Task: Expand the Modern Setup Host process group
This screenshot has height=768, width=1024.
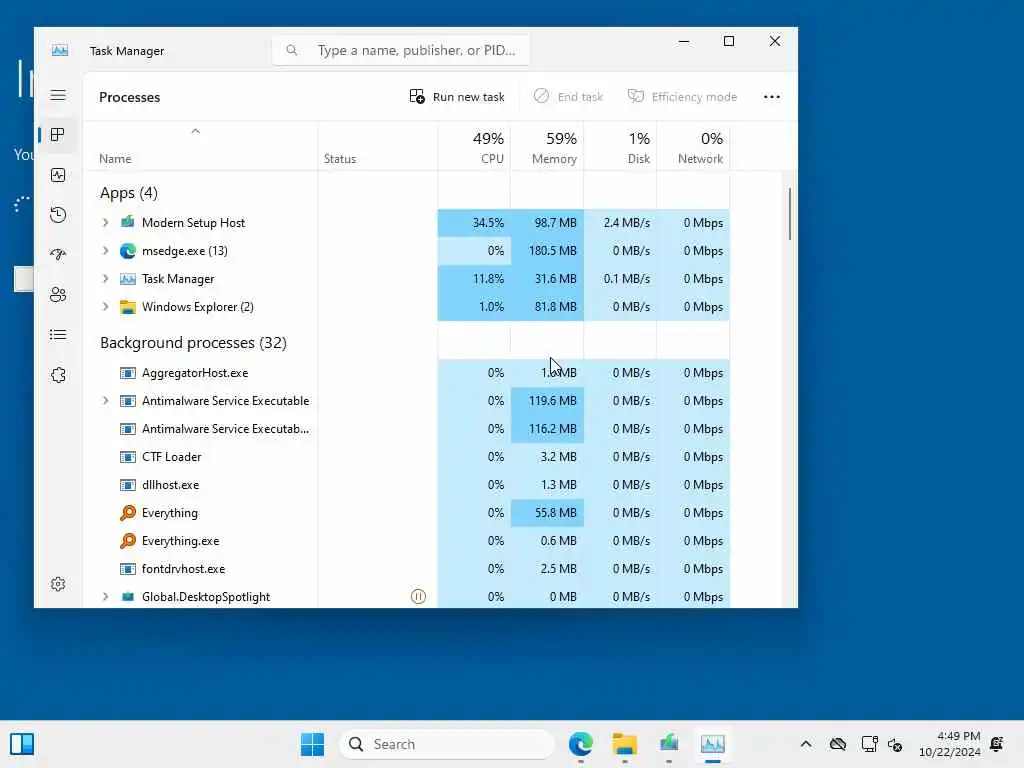Action: click(106, 223)
